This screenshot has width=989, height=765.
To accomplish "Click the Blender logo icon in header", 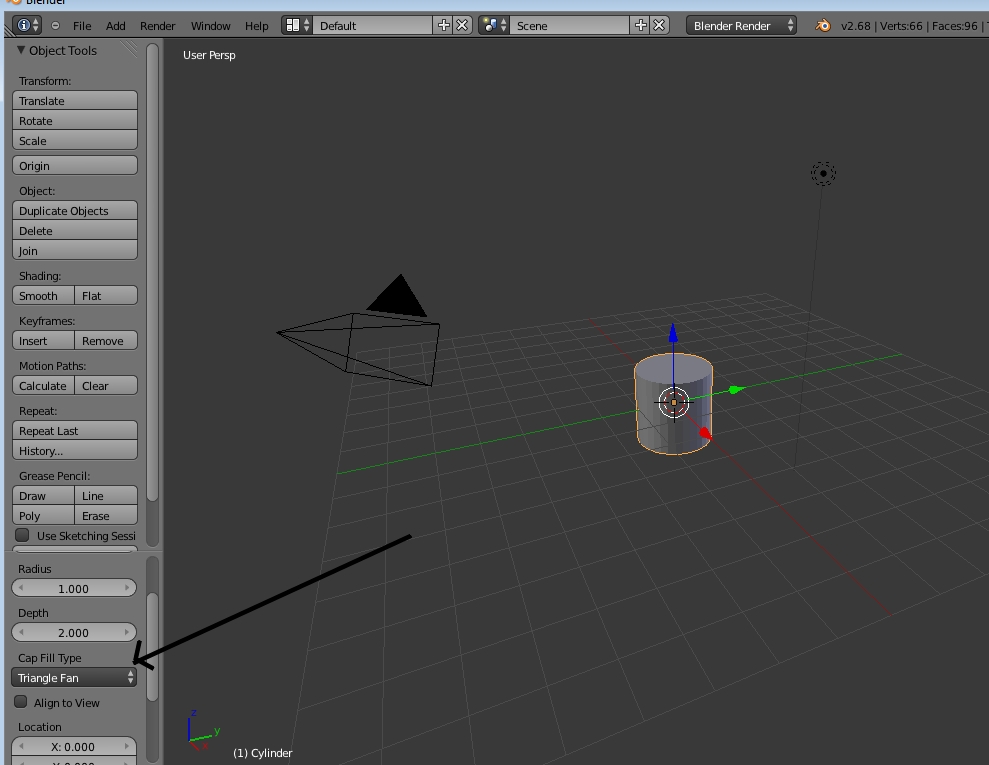I will 822,26.
